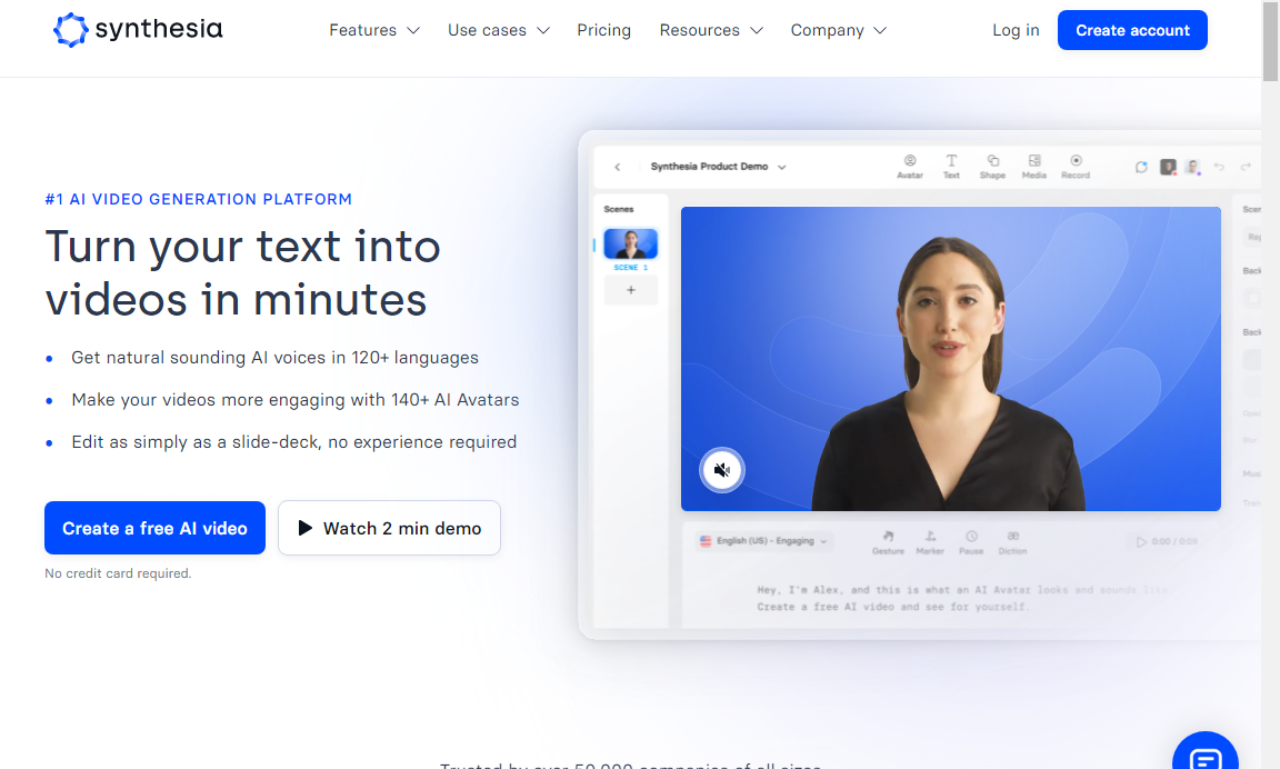Click the Text tool icon in the demo
Viewport: 1280px width, 769px height.
point(951,166)
